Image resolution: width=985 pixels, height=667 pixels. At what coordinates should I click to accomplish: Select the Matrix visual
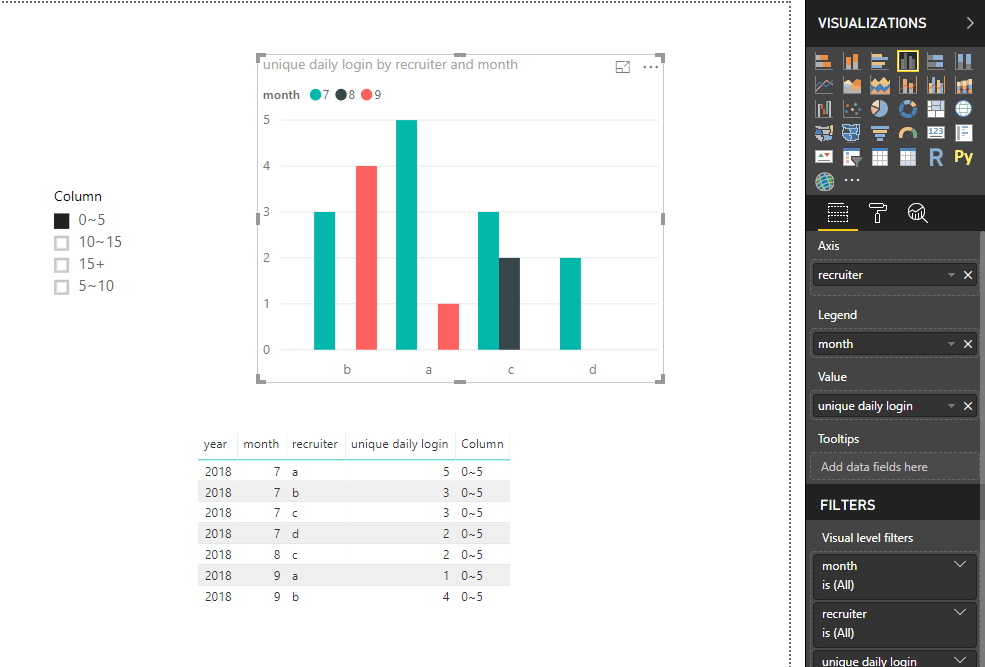click(x=908, y=157)
